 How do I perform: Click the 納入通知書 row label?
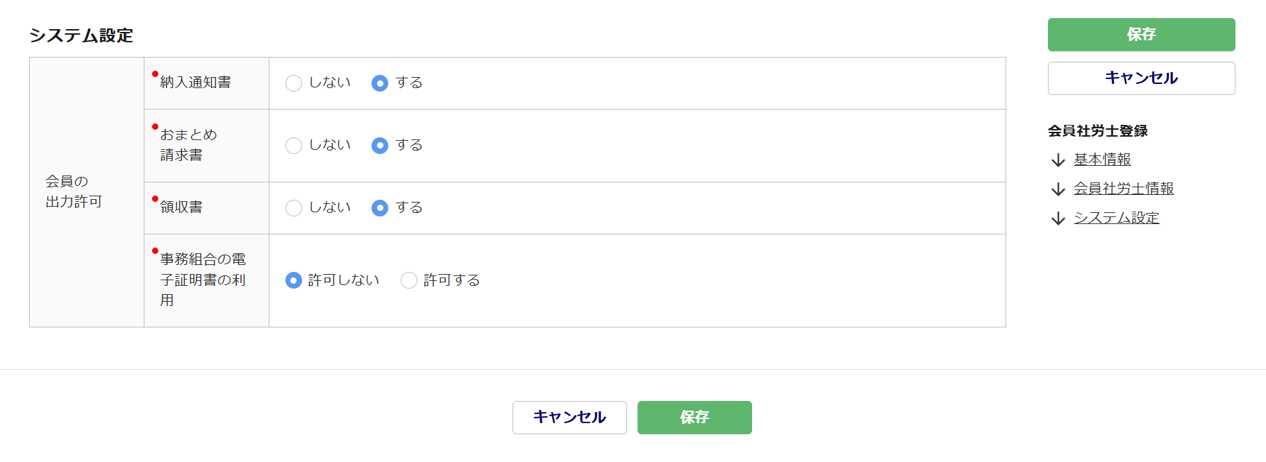point(195,83)
